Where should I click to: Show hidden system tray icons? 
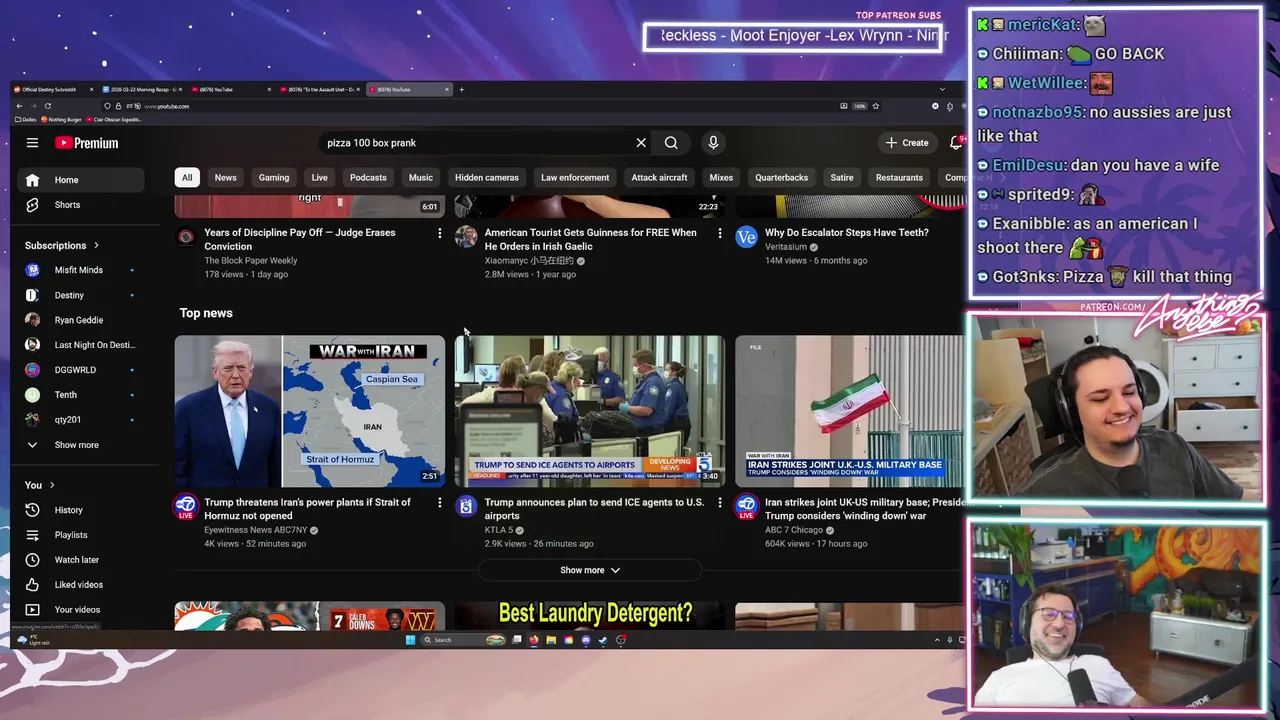click(x=938, y=640)
